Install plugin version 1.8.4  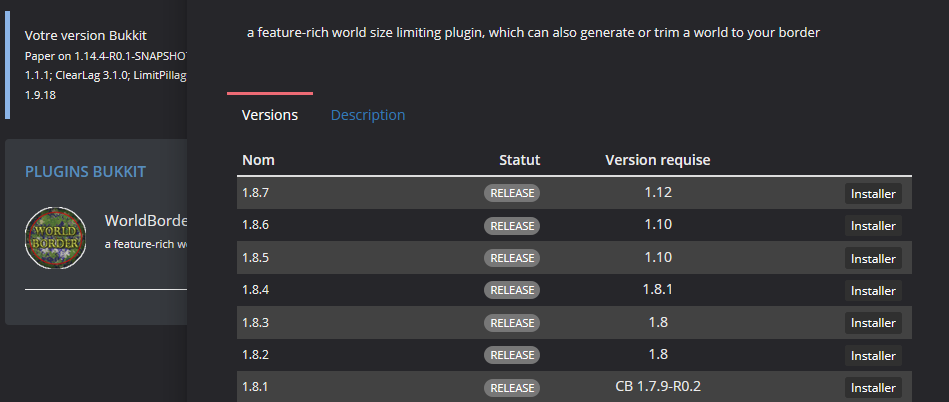coord(873,291)
